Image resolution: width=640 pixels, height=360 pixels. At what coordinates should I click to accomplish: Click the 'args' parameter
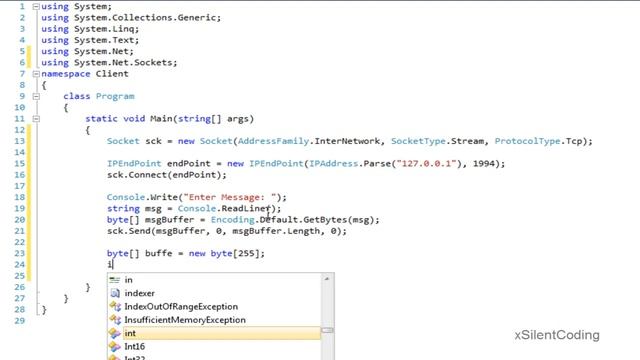point(238,119)
